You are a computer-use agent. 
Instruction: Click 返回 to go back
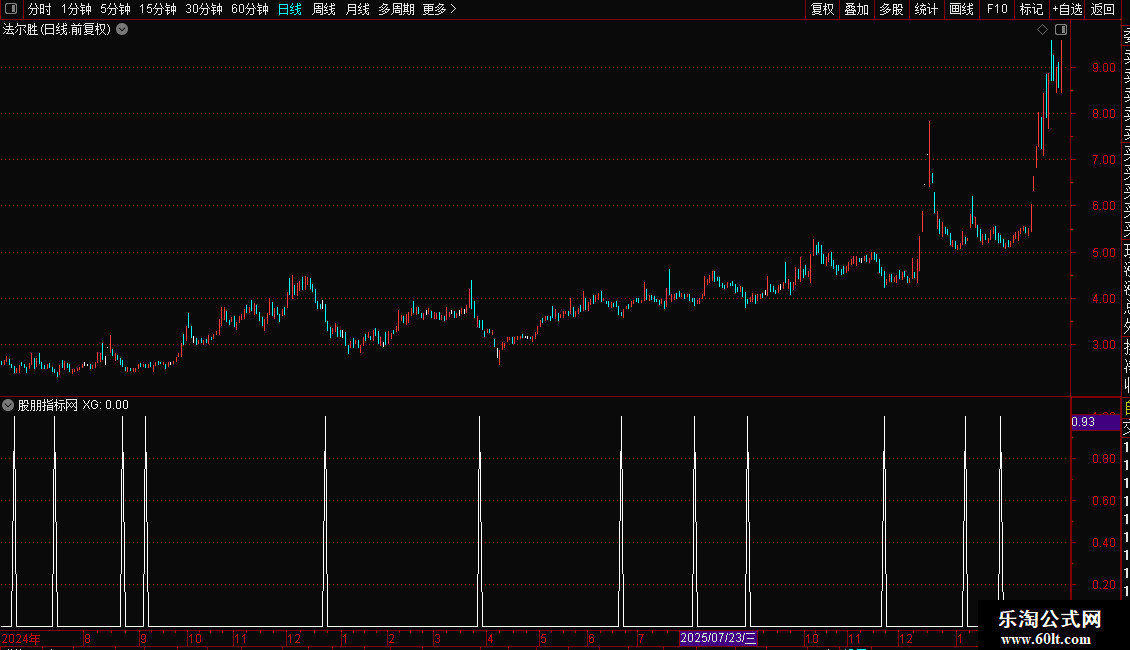pyautogui.click(x=1103, y=9)
